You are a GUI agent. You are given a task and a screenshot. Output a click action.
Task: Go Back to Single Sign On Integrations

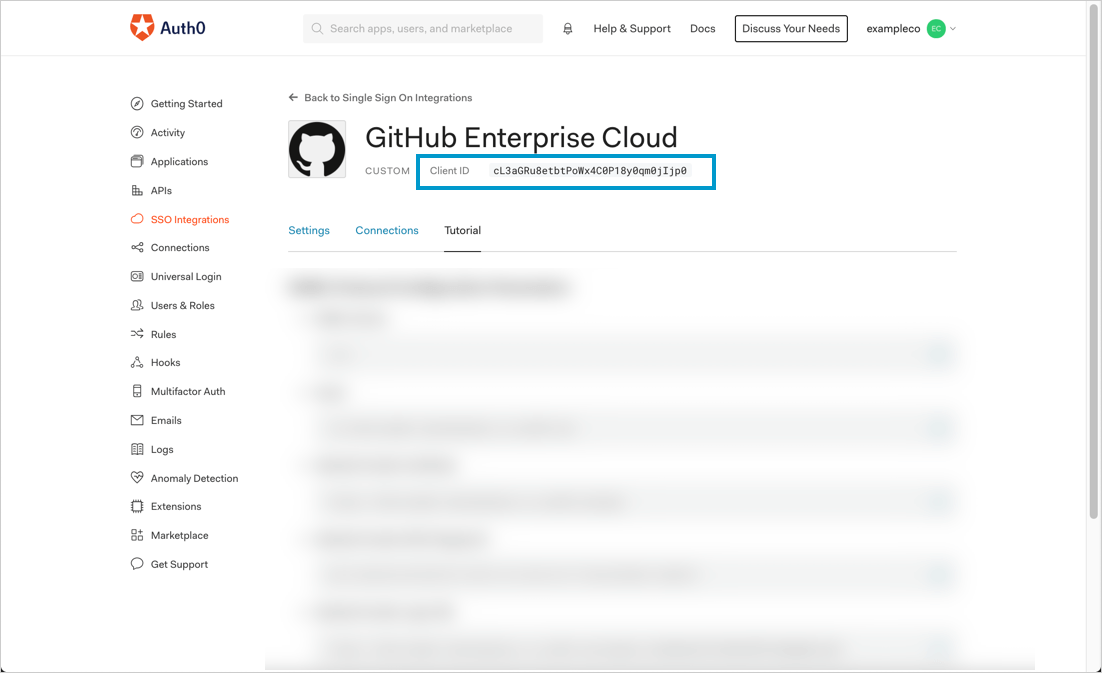pyautogui.click(x=388, y=98)
